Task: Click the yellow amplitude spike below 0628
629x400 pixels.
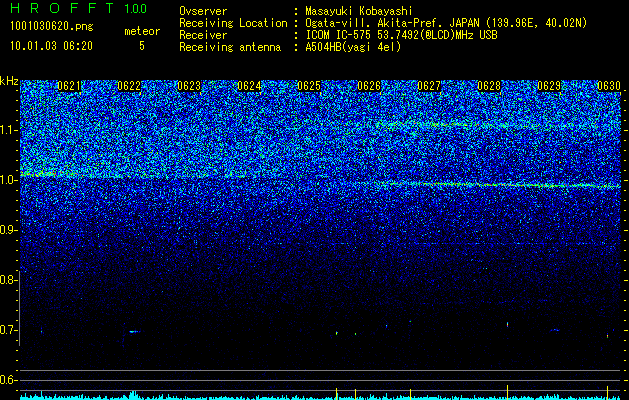Action: point(507,392)
